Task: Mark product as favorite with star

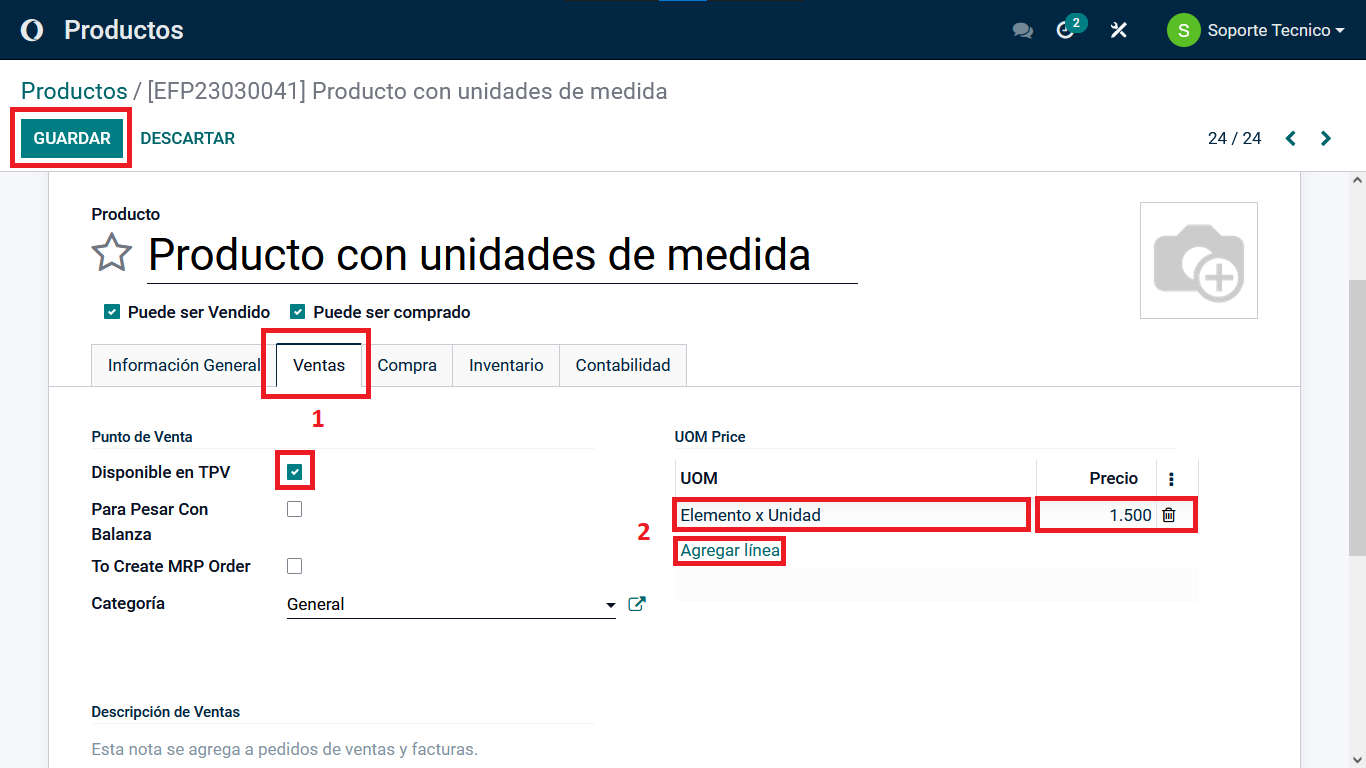Action: tap(111, 253)
